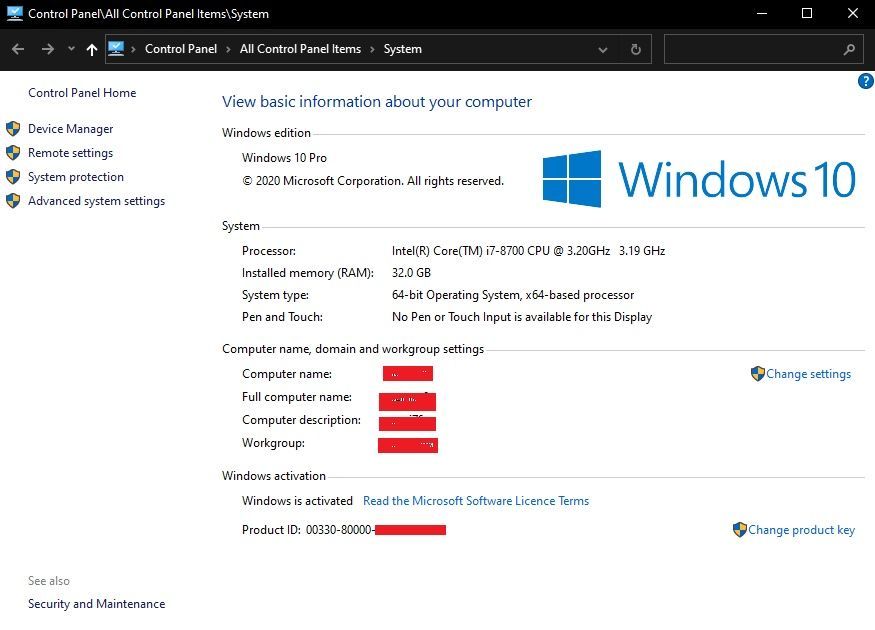Close the System window

click(853, 13)
